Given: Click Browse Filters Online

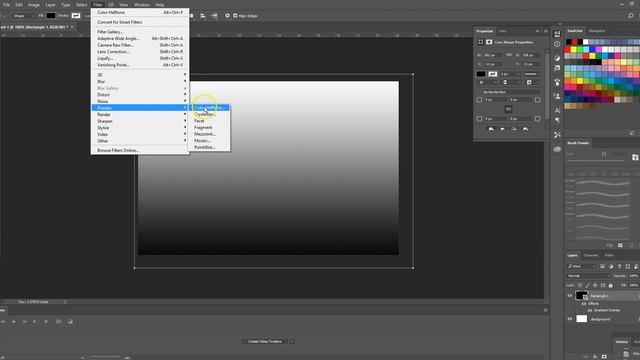Looking at the screenshot, I should tap(118, 150).
